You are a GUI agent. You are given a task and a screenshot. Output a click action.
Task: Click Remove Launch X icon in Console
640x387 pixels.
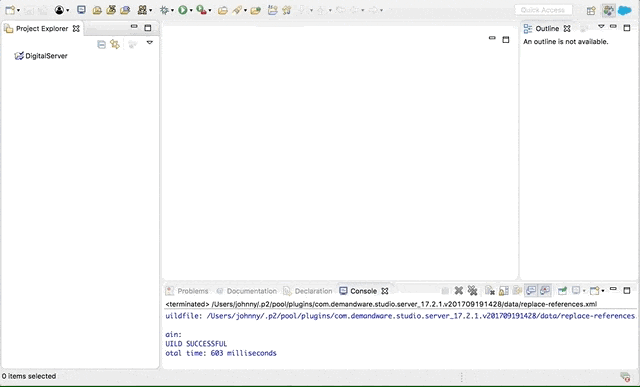pos(459,291)
